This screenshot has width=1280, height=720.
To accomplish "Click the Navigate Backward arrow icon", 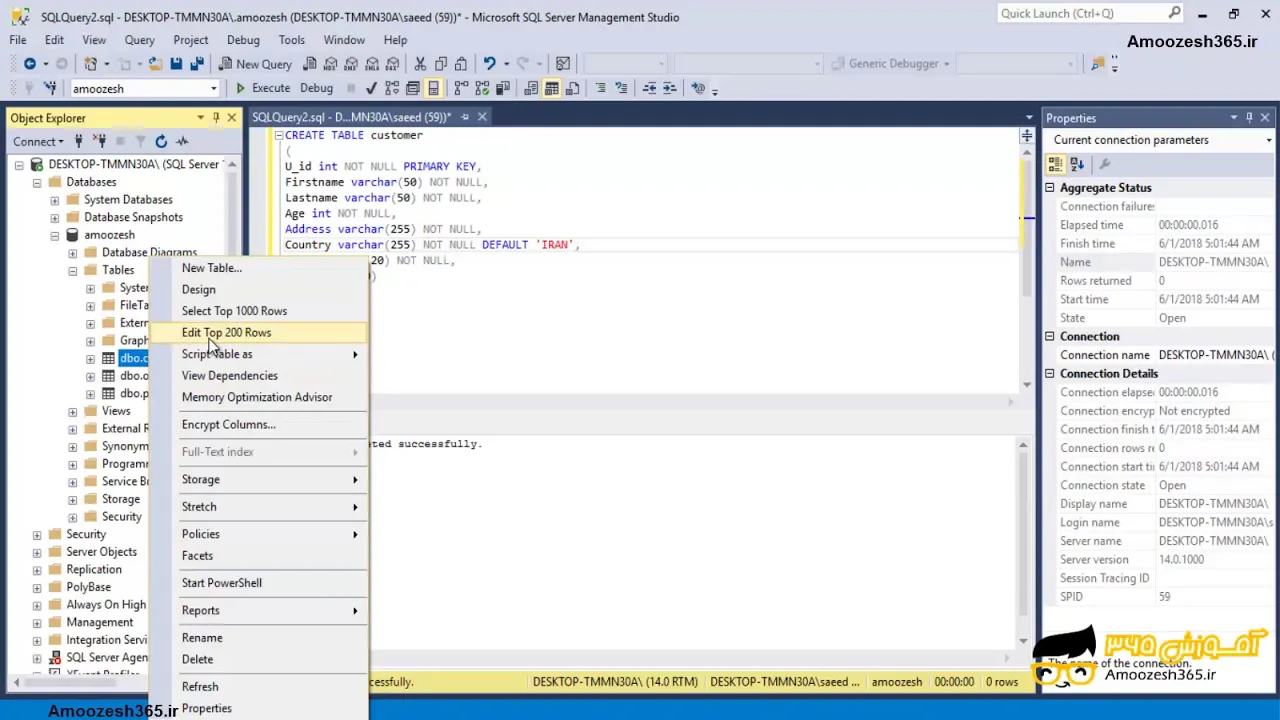I will coord(30,64).
